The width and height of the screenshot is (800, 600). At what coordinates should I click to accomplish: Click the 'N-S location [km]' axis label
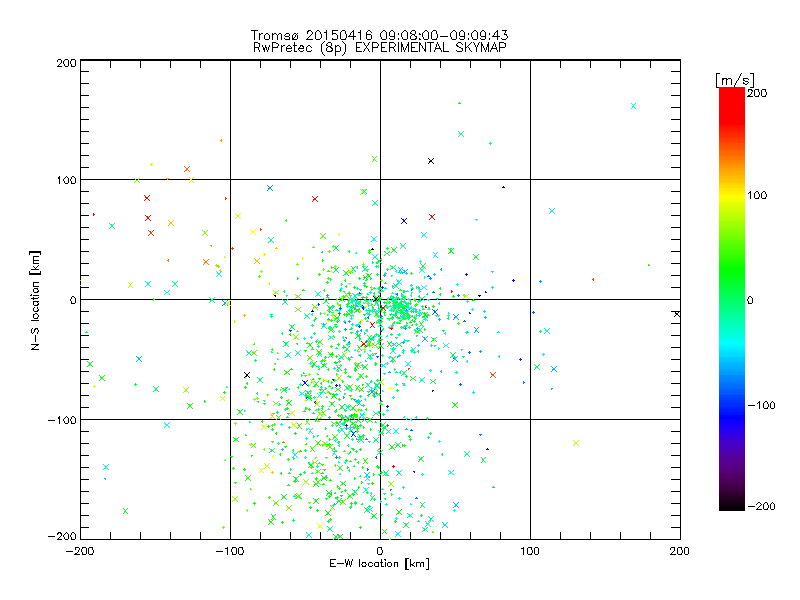pos(35,300)
